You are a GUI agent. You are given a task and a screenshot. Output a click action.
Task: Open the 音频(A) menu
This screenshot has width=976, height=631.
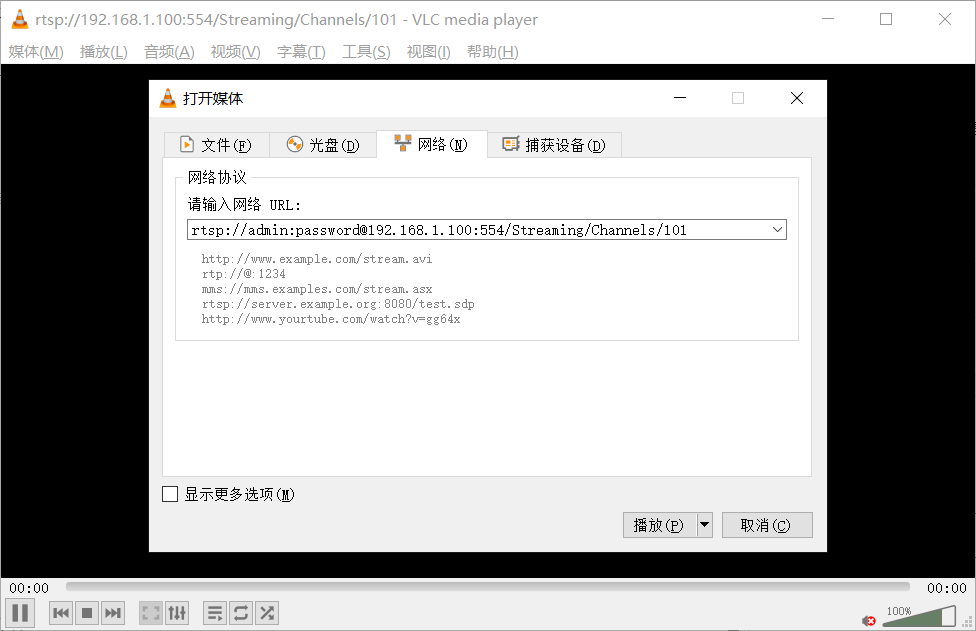[x=169, y=52]
